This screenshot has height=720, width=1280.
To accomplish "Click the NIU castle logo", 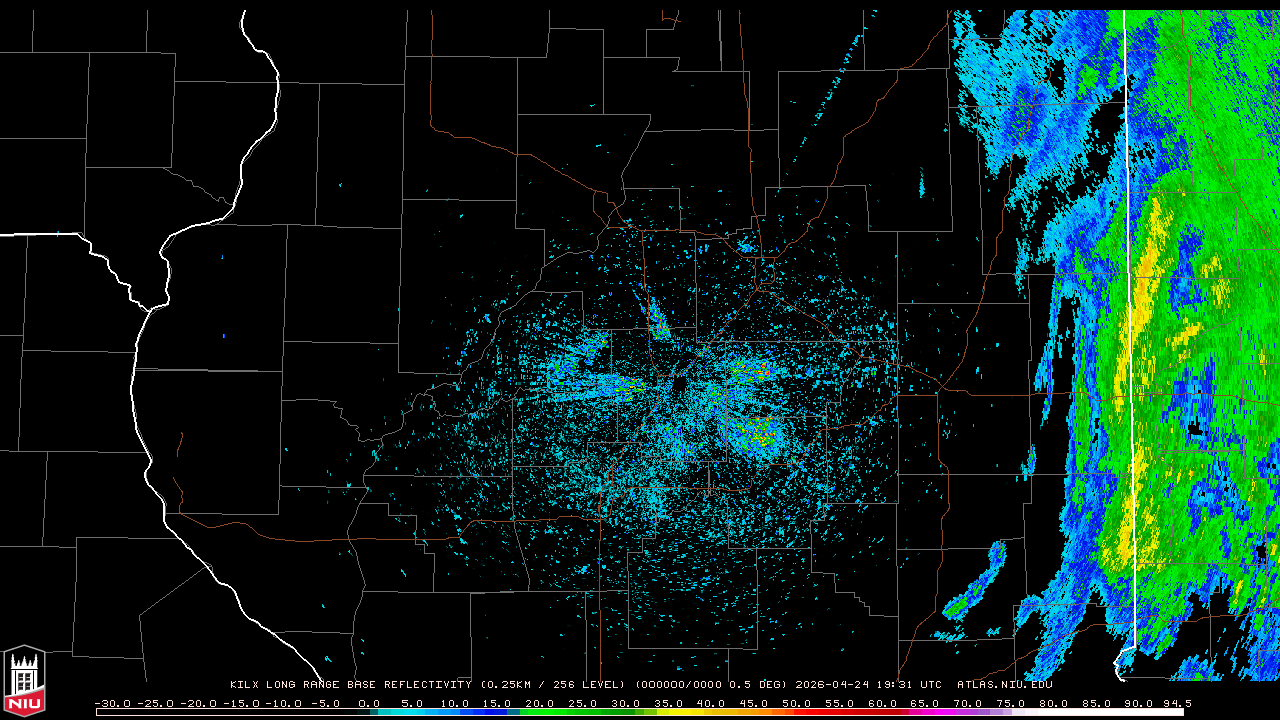I will (x=24, y=682).
